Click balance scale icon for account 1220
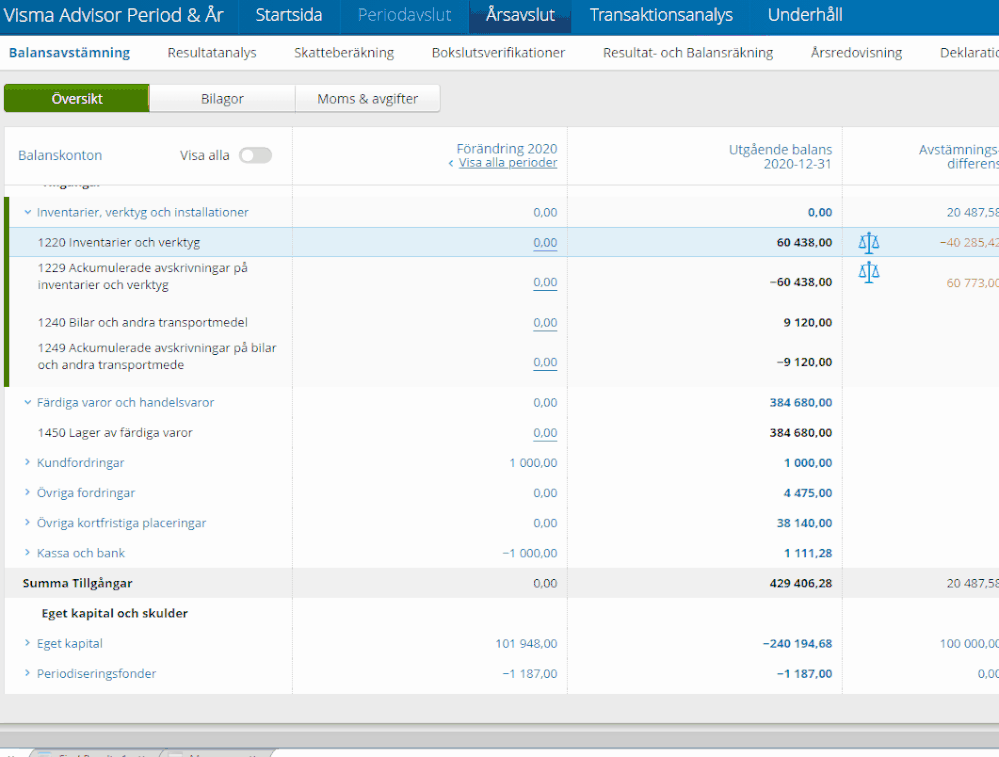This screenshot has width=999, height=757. pos(868,242)
